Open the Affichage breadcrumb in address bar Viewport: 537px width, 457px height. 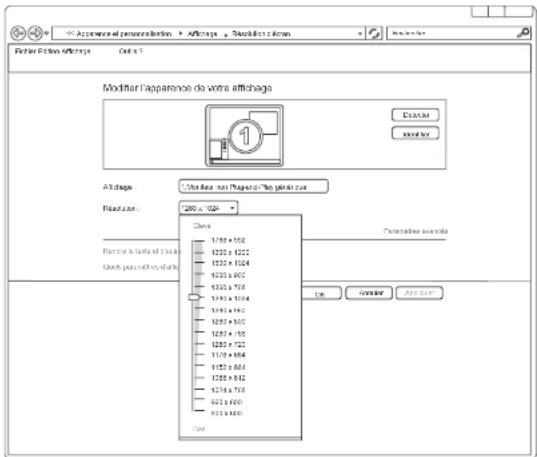coord(202,34)
